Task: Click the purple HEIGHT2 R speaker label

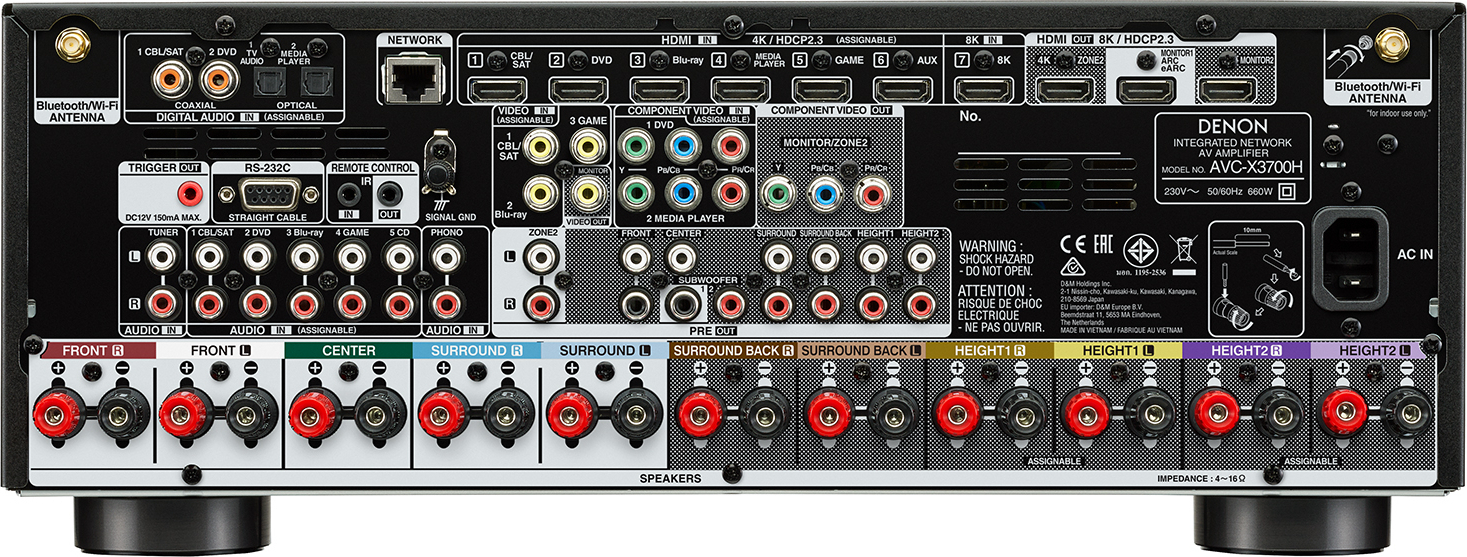Action: point(1246,351)
